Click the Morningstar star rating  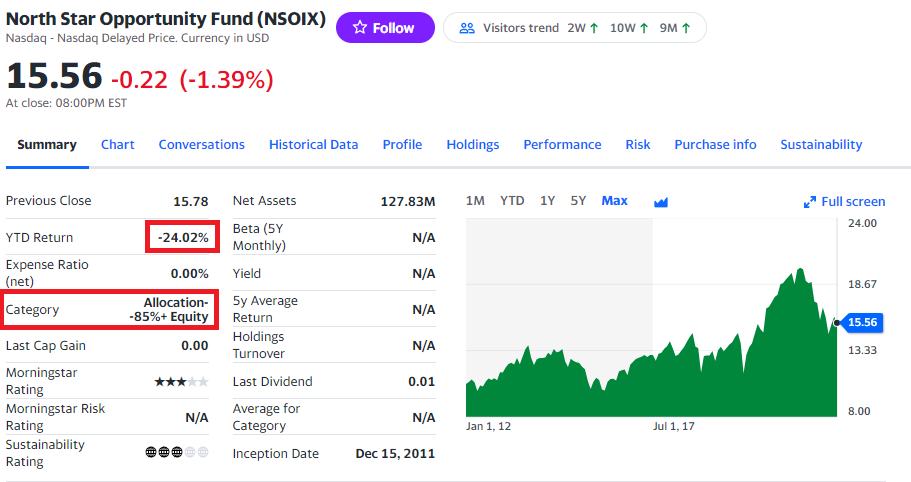click(x=181, y=382)
